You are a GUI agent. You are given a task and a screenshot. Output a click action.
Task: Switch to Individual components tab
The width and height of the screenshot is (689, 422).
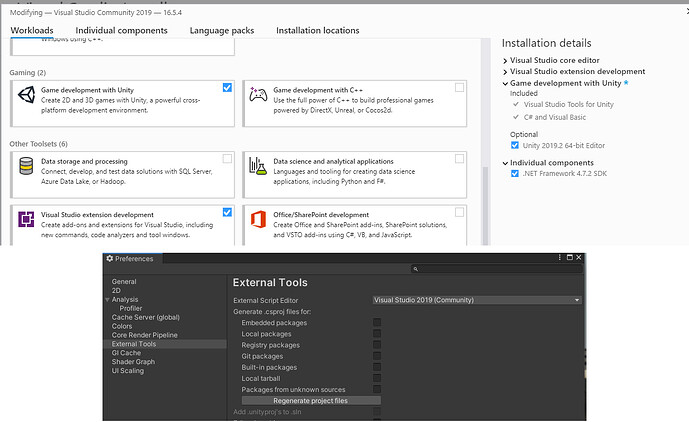click(x=121, y=30)
